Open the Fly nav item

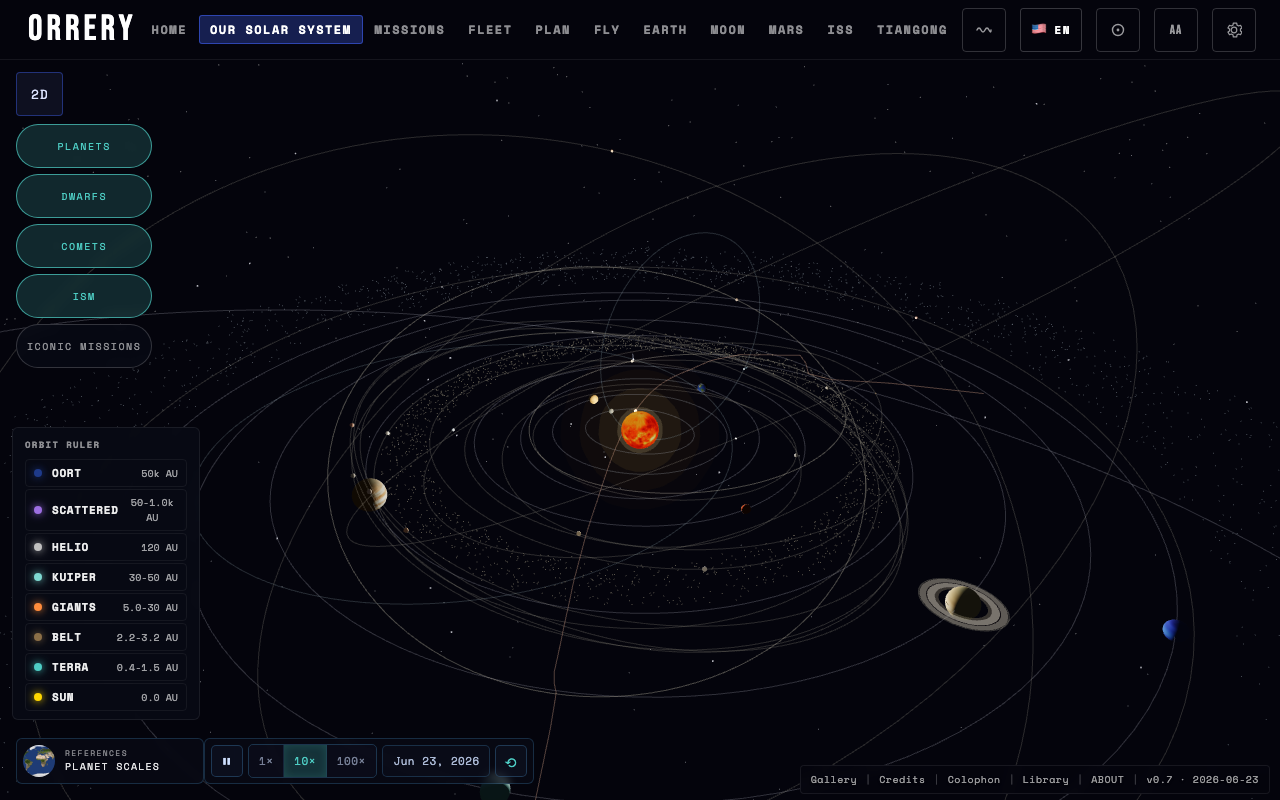coord(607,30)
